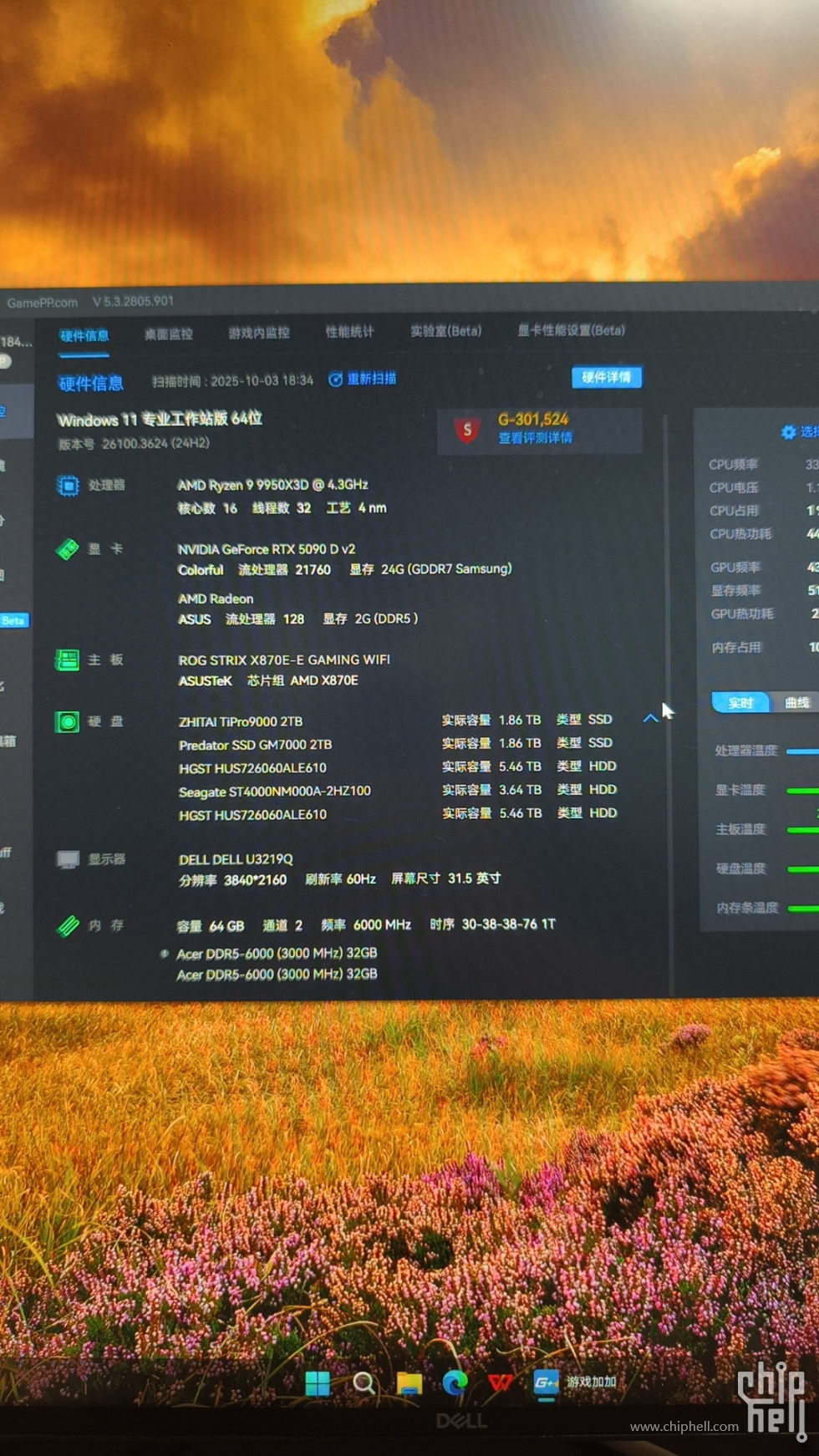
Task: Open the settings gear in monitor panel
Action: (x=788, y=432)
